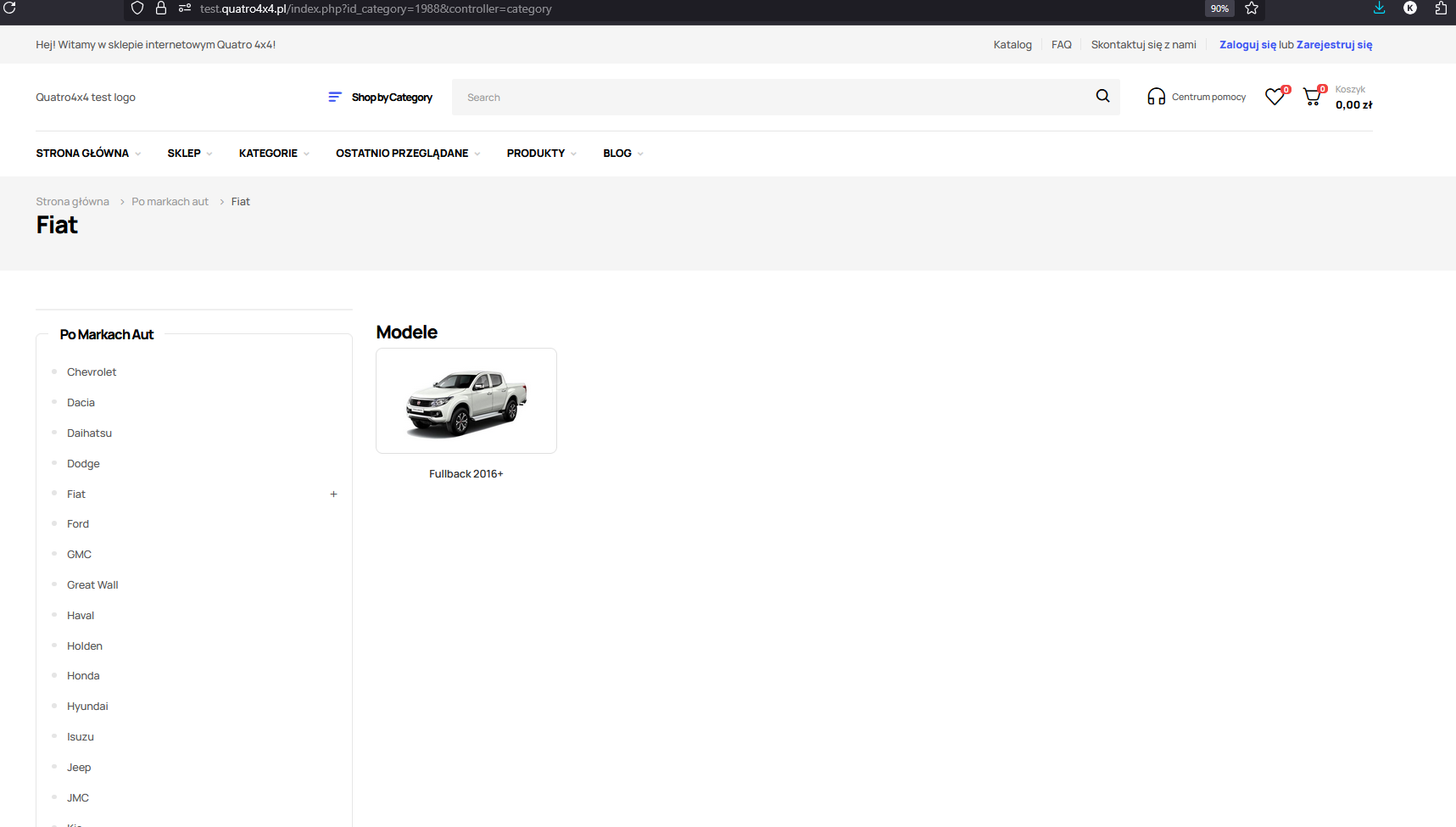Screen dimensions: 1456x827
Task: Open the BLOG menu
Action: (617, 154)
